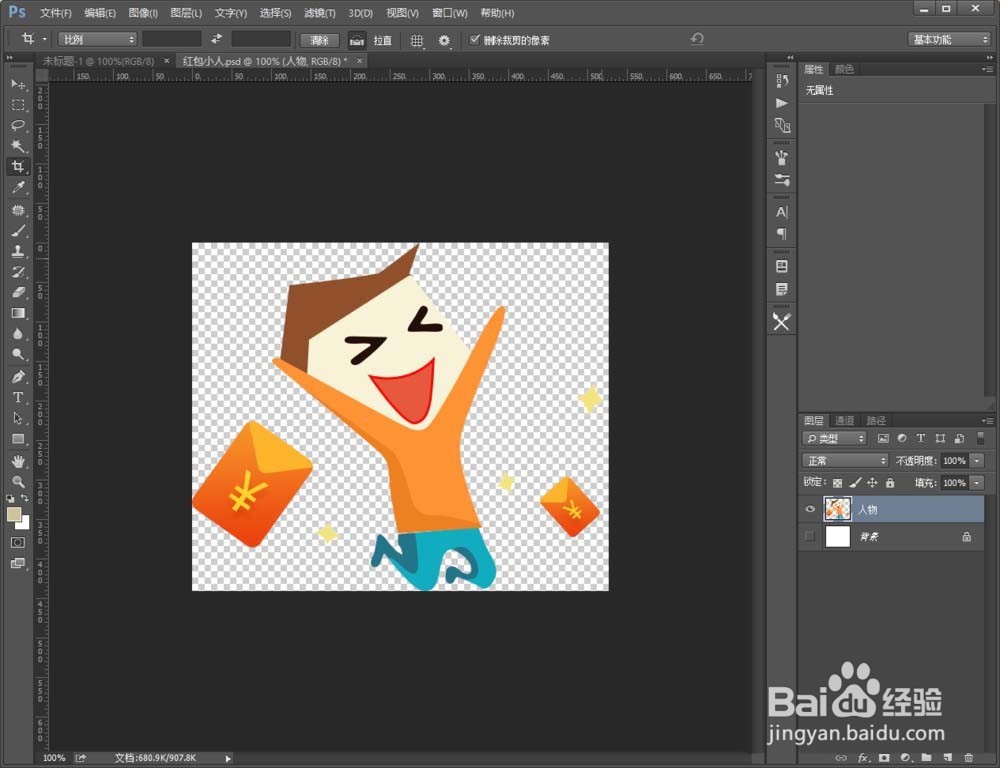
Task: Open the status bar info arrow
Action: [228, 758]
